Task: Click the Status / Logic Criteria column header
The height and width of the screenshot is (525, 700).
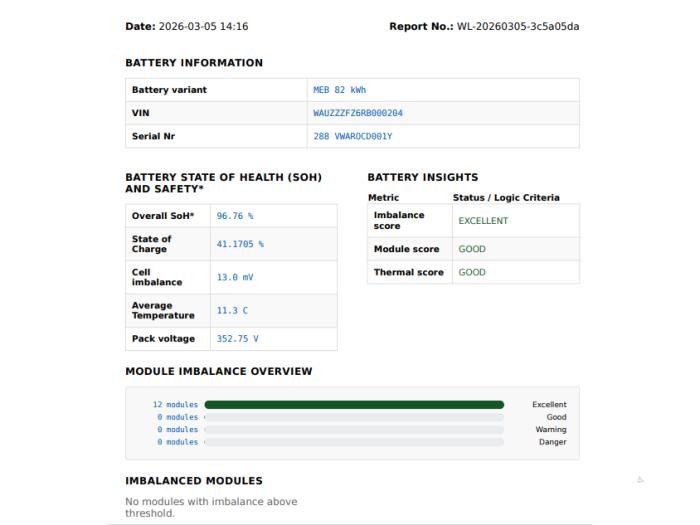Action: (x=506, y=197)
